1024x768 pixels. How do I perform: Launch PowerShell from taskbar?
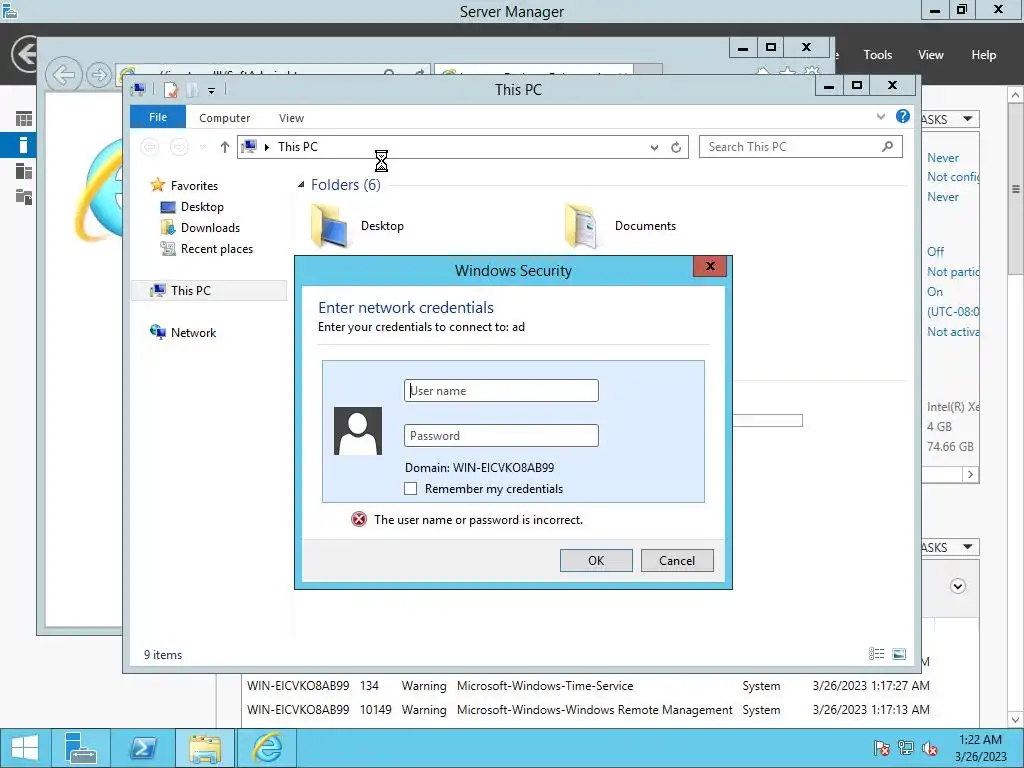[x=142, y=748]
